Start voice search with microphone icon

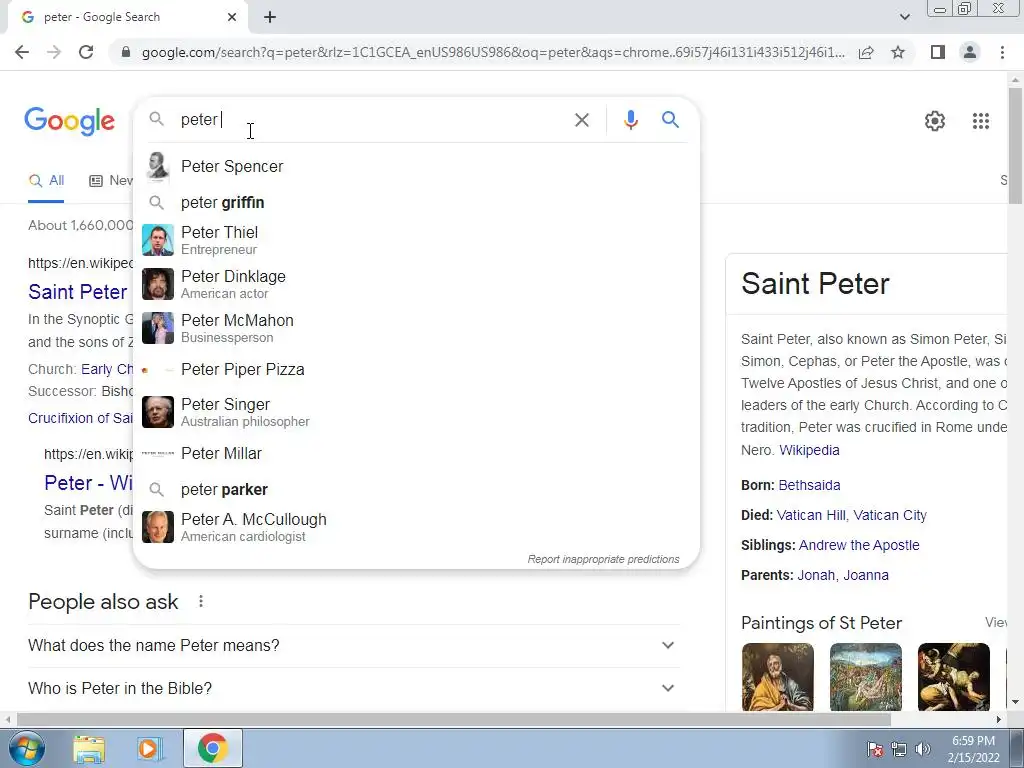(x=630, y=120)
